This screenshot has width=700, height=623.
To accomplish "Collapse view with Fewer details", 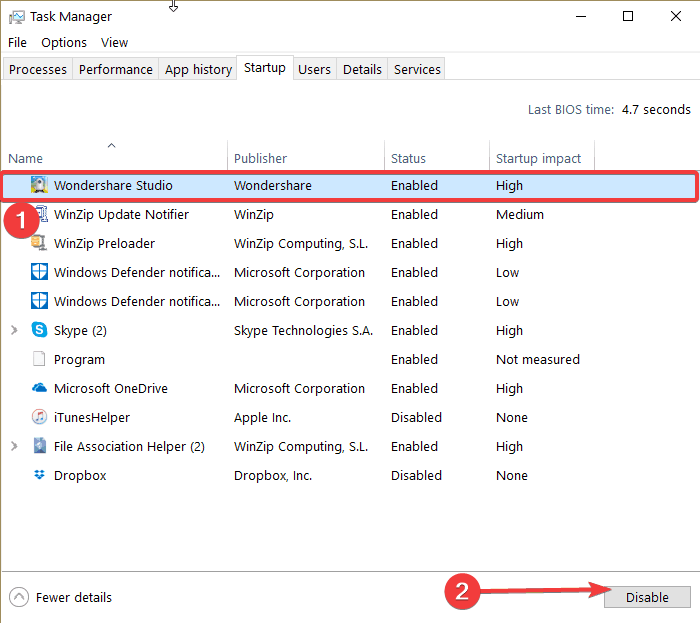I will (61, 597).
